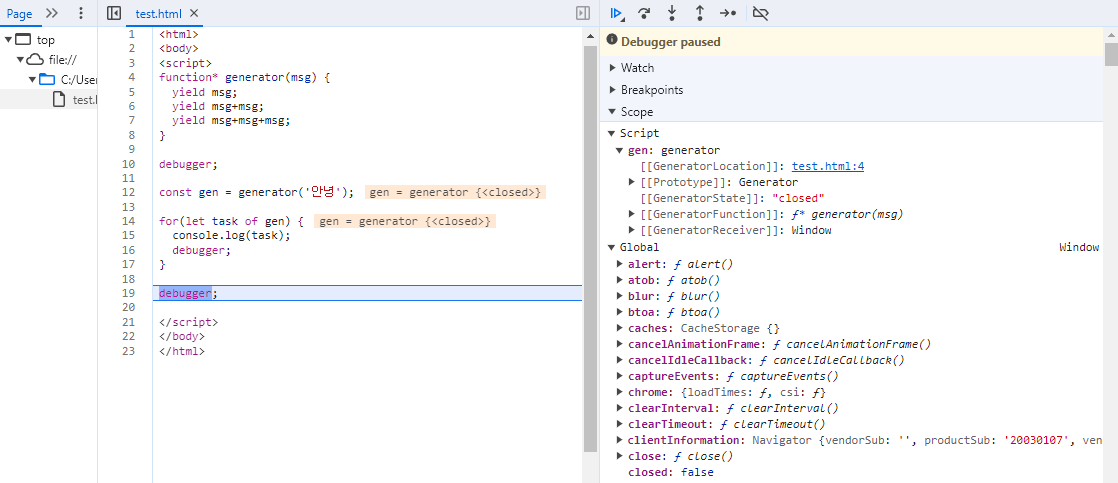Collapse the Global scope
The height and width of the screenshot is (483, 1118).
coord(611,248)
